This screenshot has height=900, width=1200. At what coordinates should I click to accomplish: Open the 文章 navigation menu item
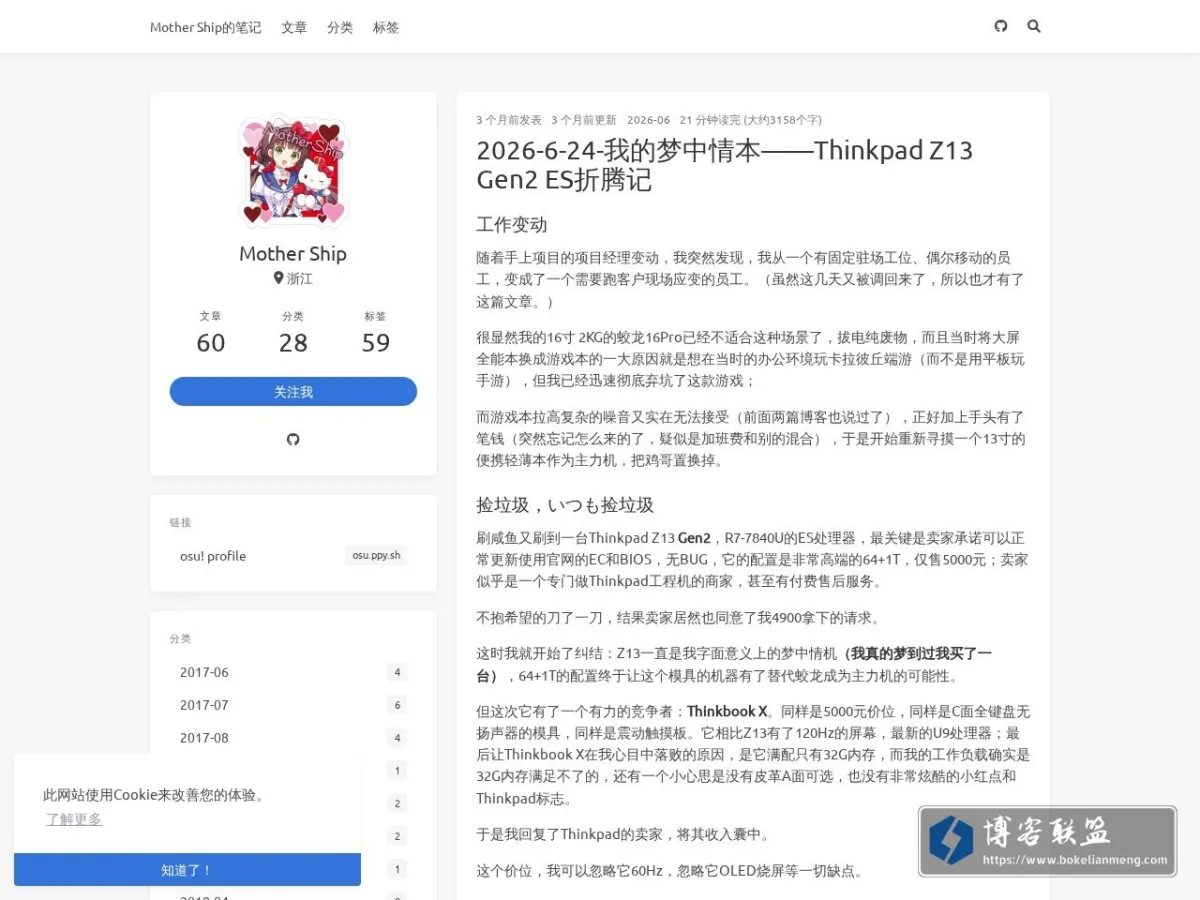[x=294, y=27]
